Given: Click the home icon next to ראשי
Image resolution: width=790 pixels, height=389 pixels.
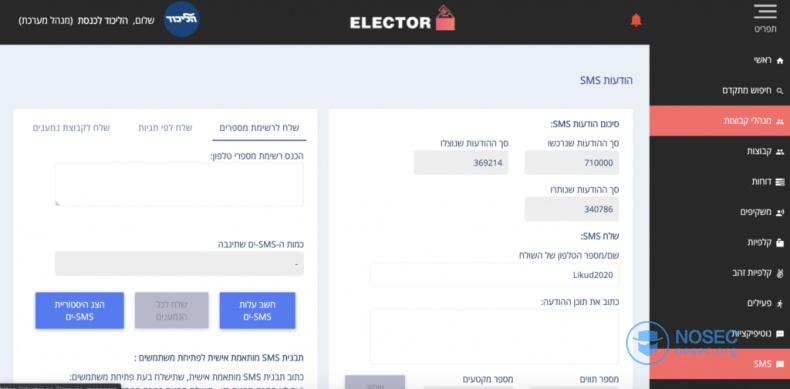Looking at the screenshot, I should click(780, 60).
